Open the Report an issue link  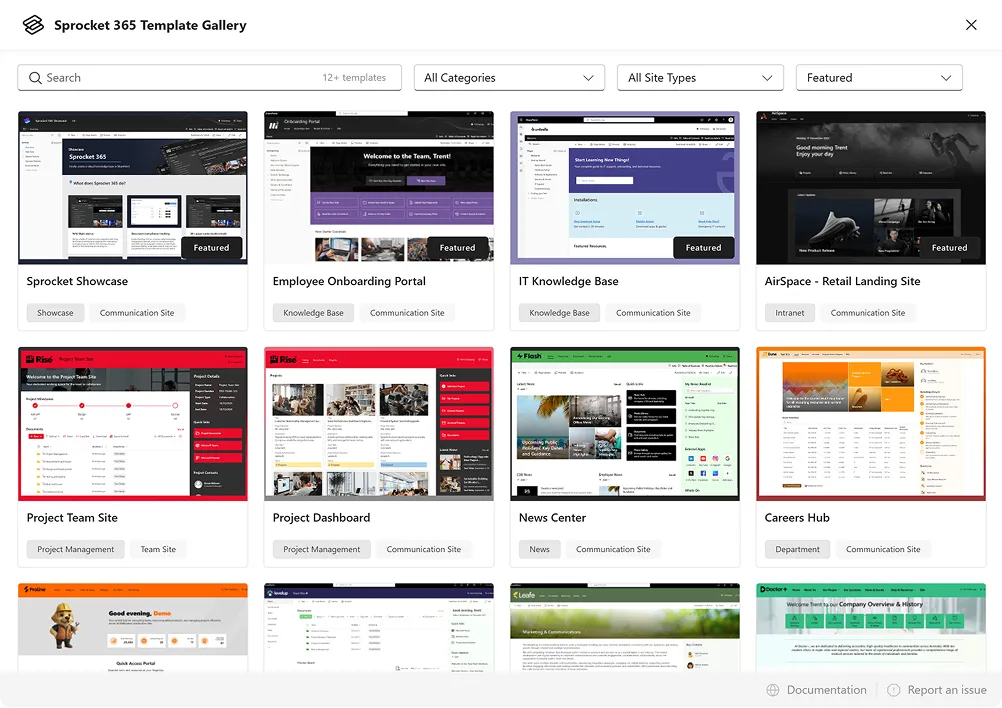click(946, 690)
